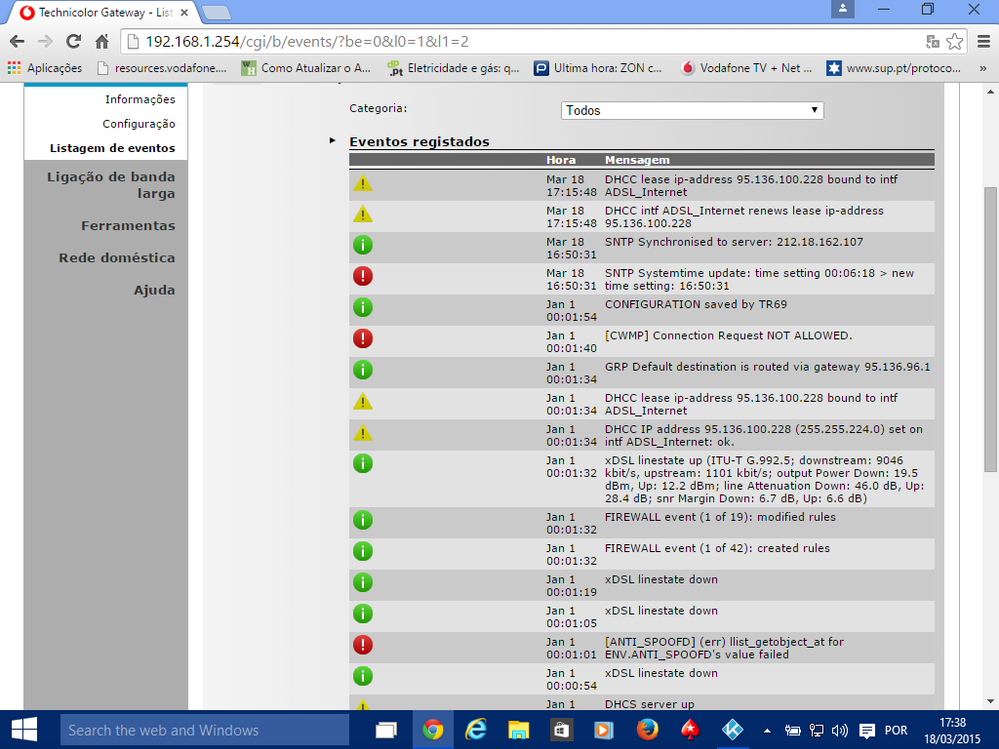Click the Configuração link in sidebar
Image resolution: width=999 pixels, height=749 pixels.
click(x=138, y=124)
